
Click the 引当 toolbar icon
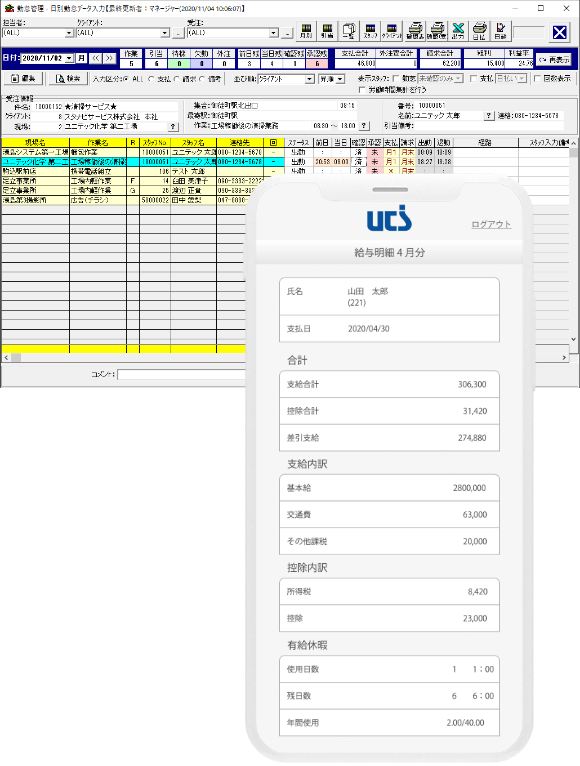[327, 31]
